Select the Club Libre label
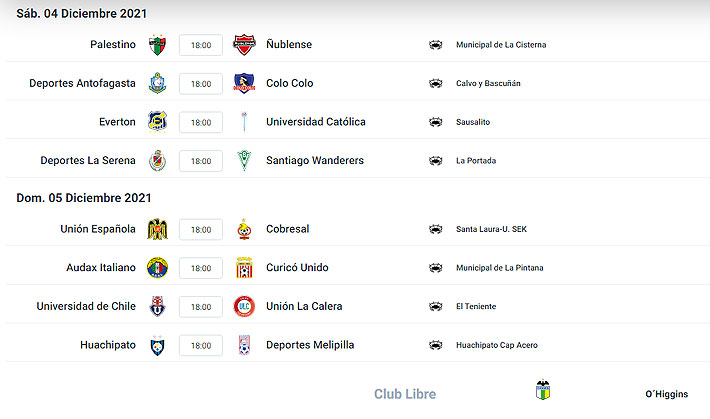 coord(405,394)
